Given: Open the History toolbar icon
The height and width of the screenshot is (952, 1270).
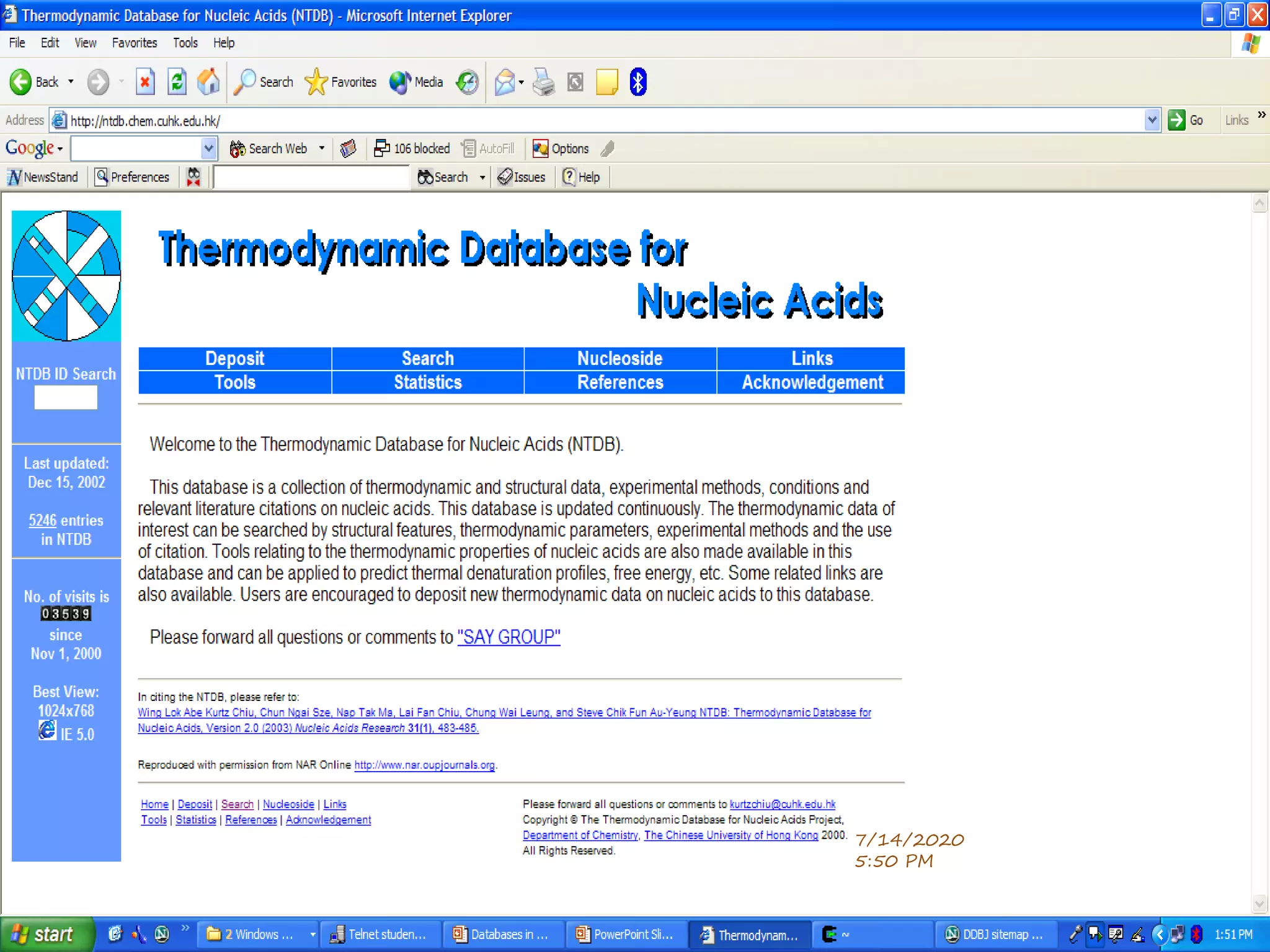Looking at the screenshot, I should tap(467, 82).
